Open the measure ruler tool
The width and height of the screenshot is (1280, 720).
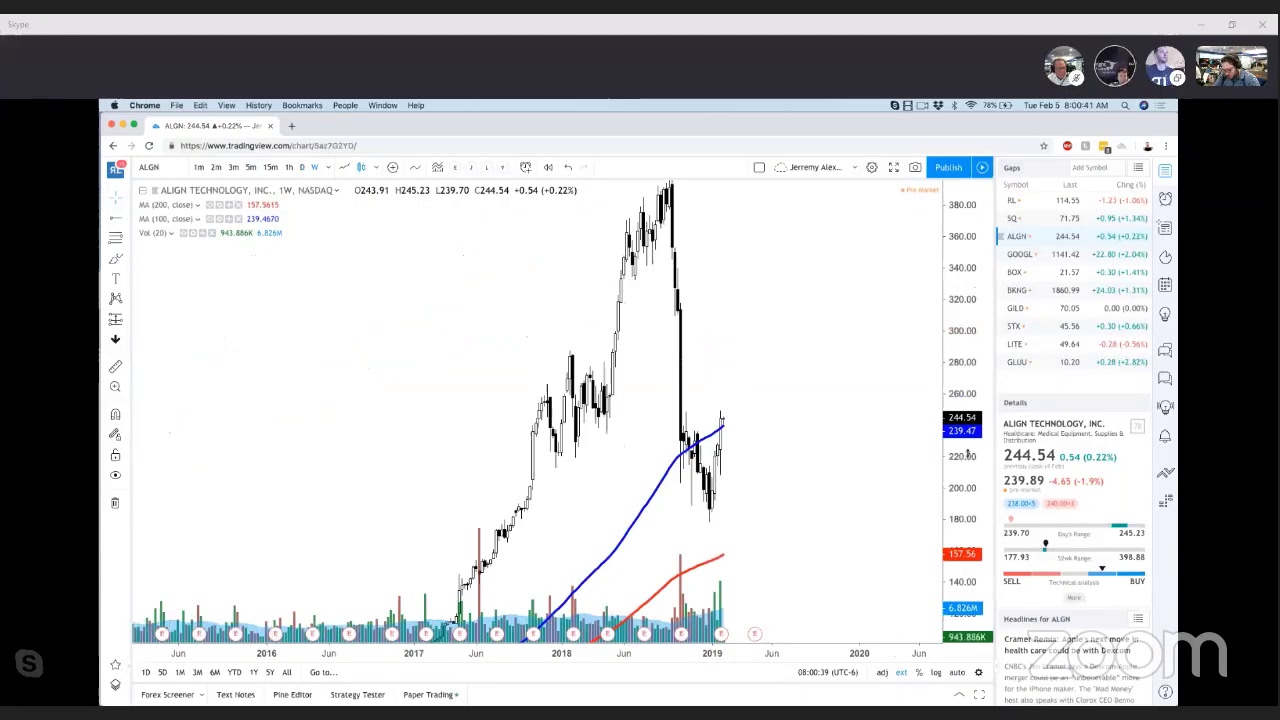click(115, 367)
